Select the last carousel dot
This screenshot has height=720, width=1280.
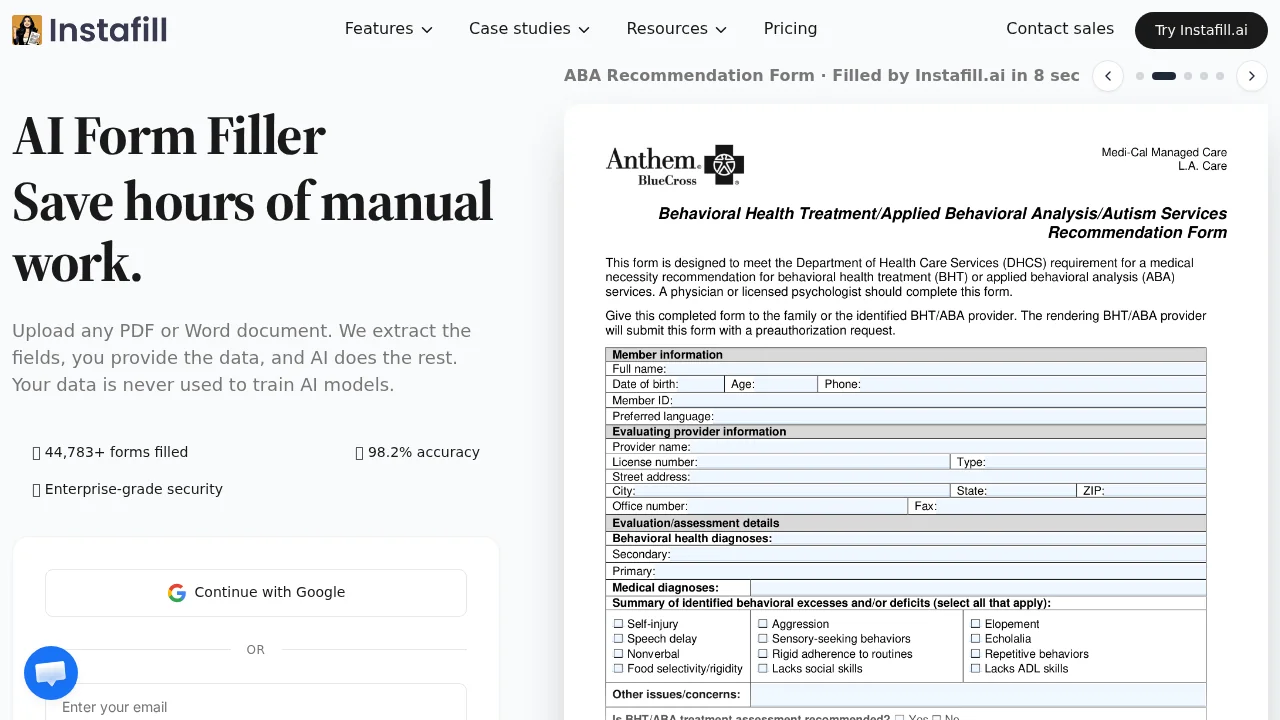coord(1220,76)
